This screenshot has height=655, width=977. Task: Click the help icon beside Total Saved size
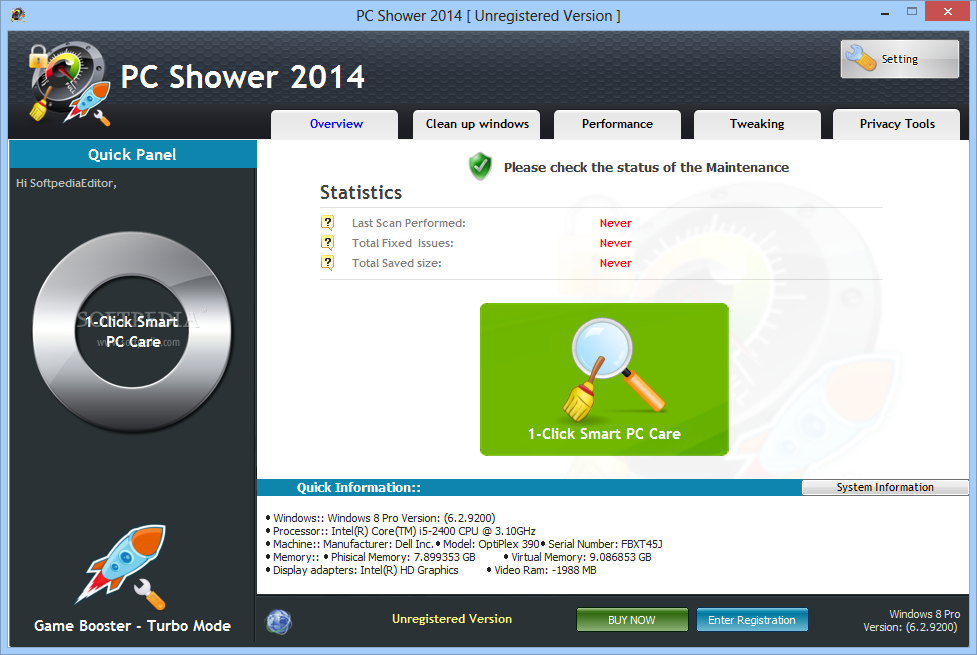point(327,262)
